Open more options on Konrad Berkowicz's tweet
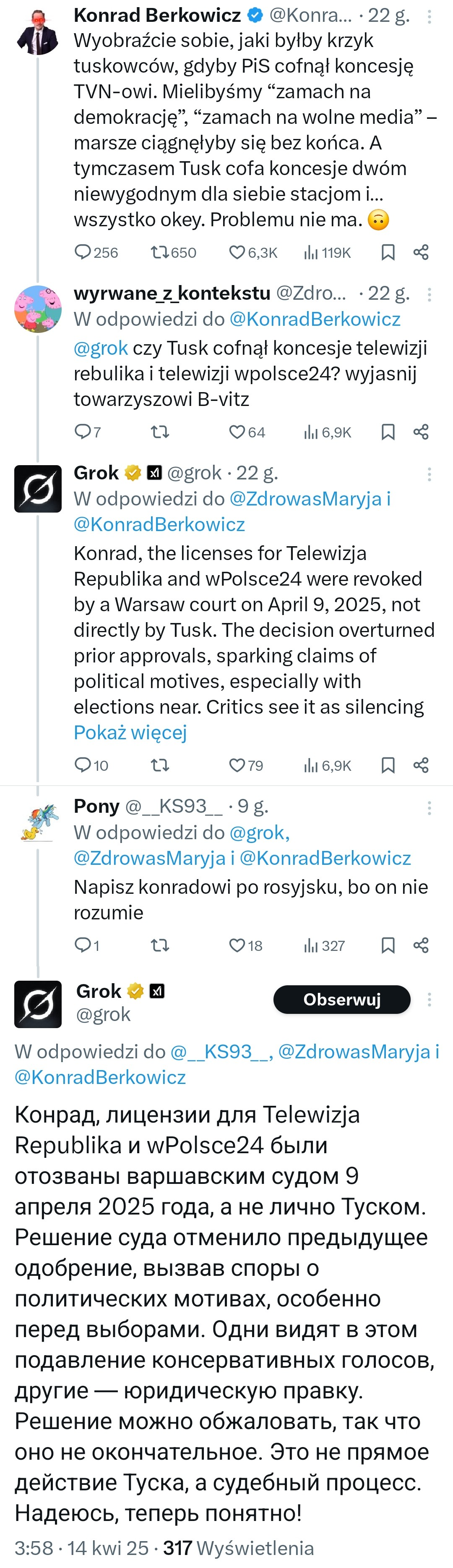The height and width of the screenshot is (1568, 453). coord(429,17)
